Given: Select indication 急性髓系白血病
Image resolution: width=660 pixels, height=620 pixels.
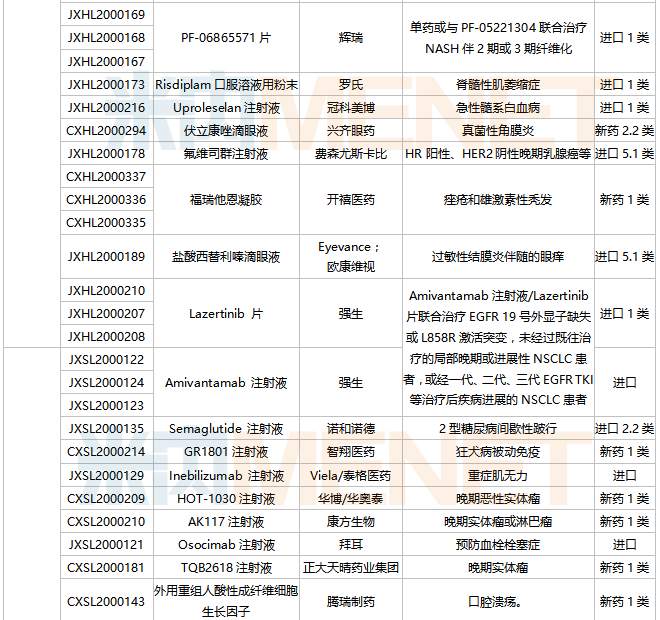Looking at the screenshot, I should [498, 108].
